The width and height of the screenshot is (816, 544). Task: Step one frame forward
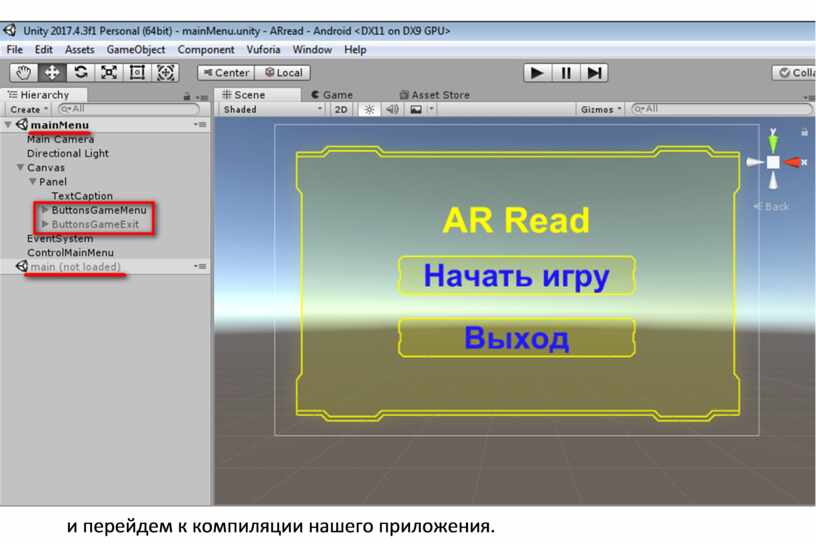point(594,73)
